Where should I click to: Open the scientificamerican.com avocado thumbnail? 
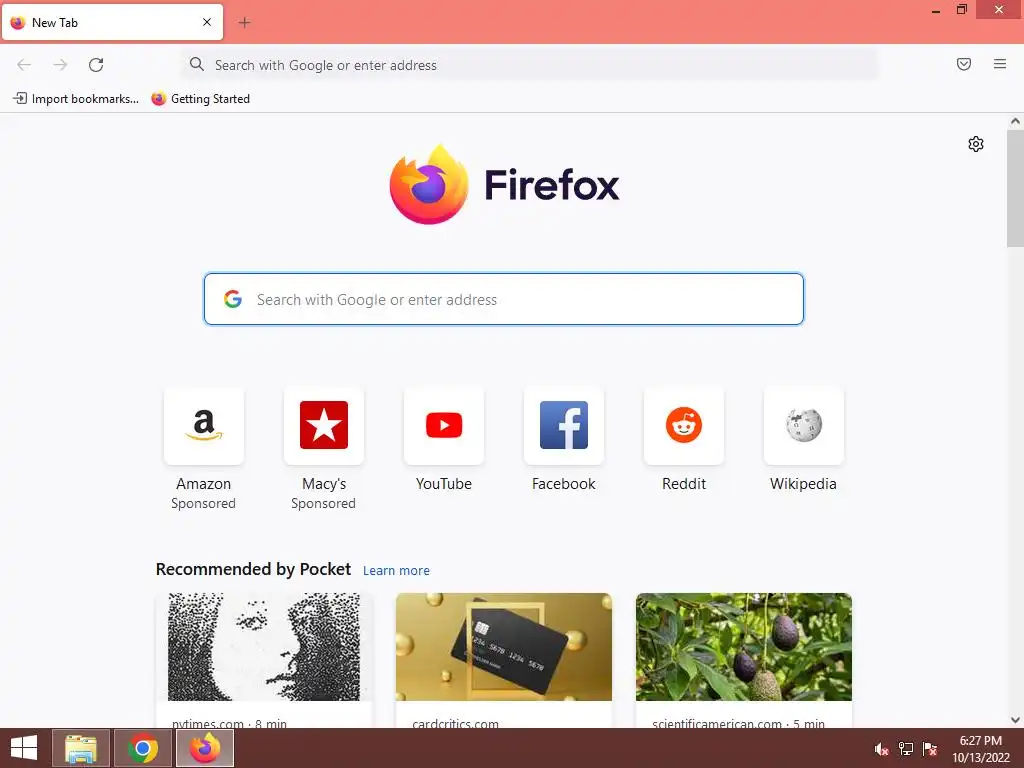point(744,647)
